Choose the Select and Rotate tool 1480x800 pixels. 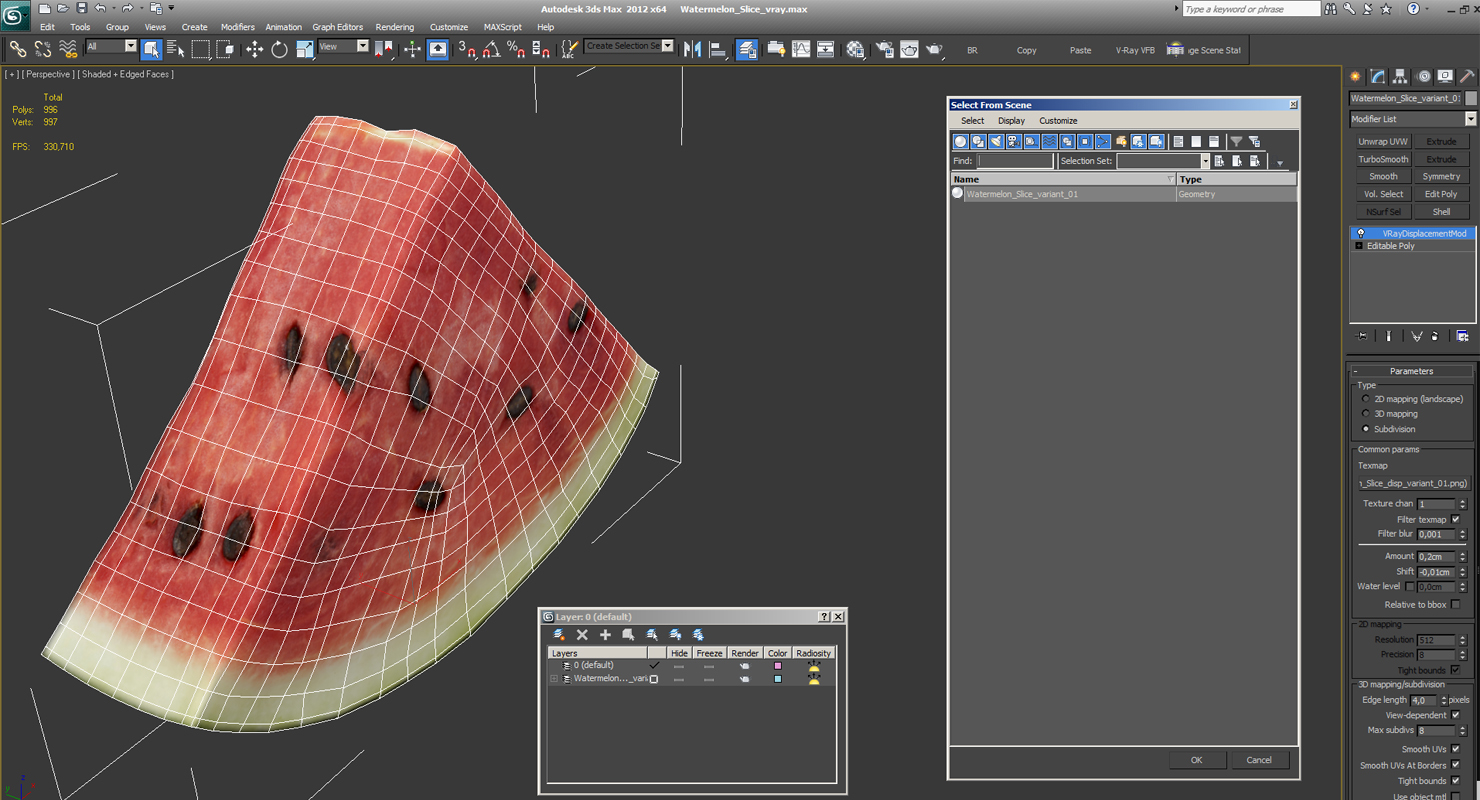click(279, 49)
